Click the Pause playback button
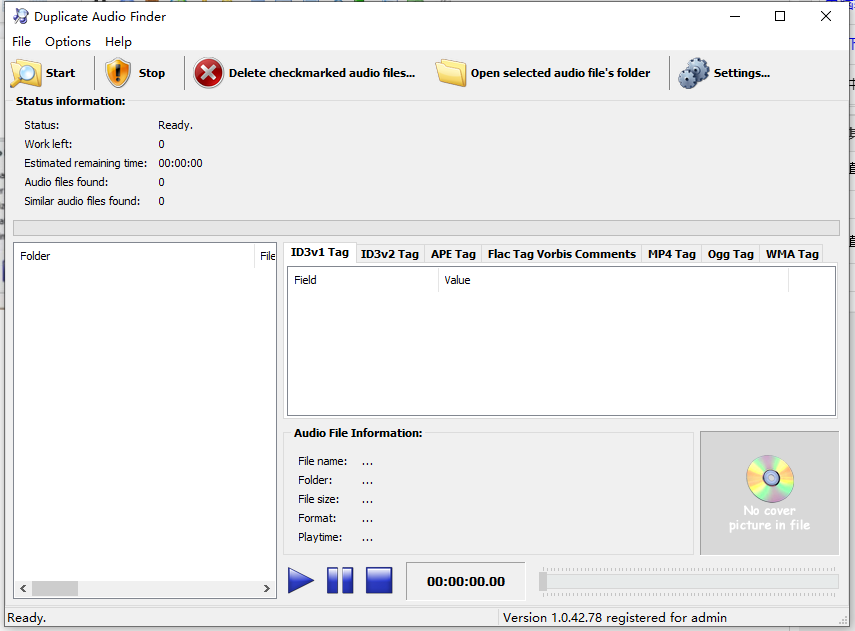Viewport: 855px width, 631px height. click(x=340, y=580)
